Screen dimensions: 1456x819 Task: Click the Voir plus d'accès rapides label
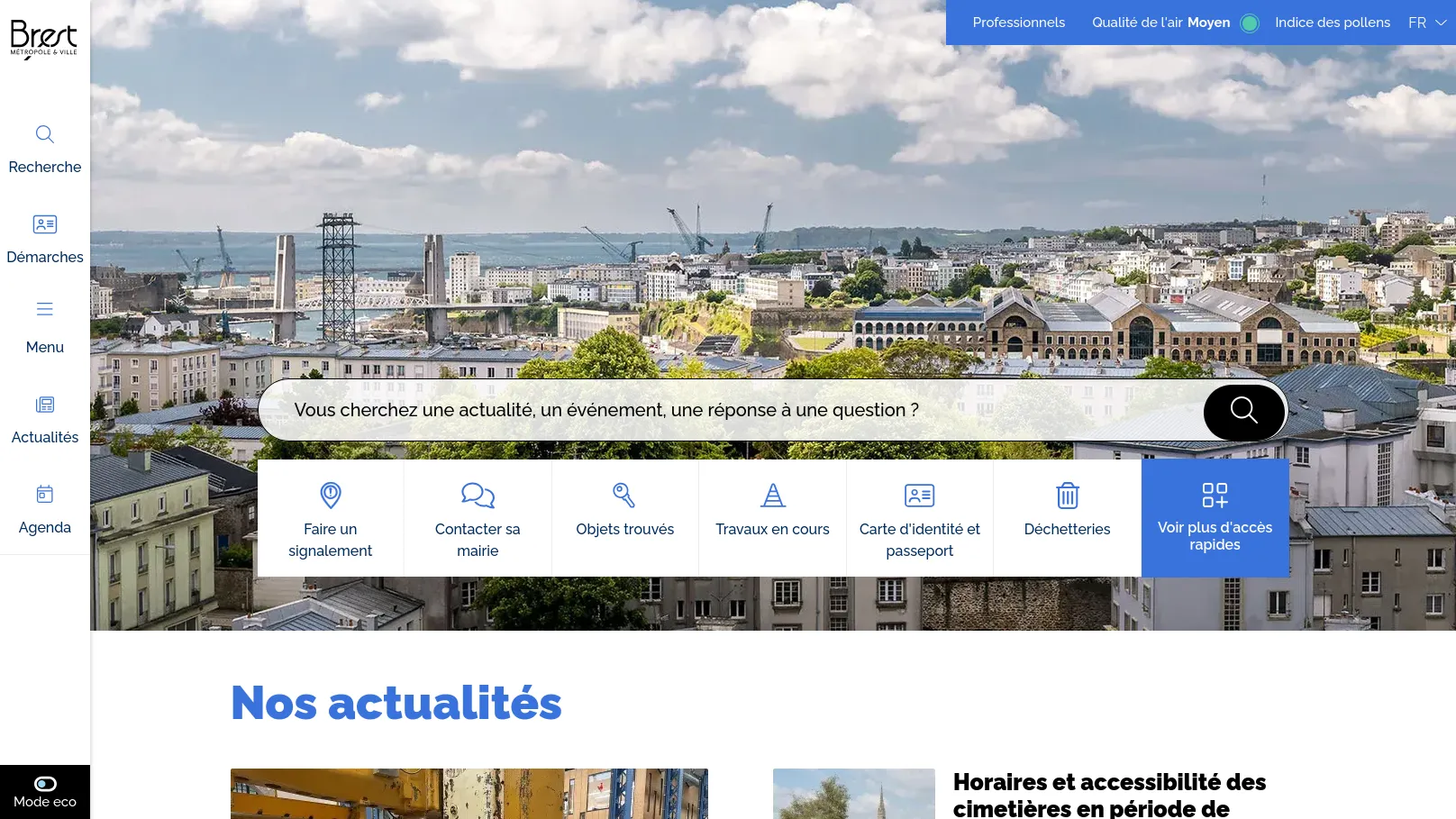point(1215,536)
